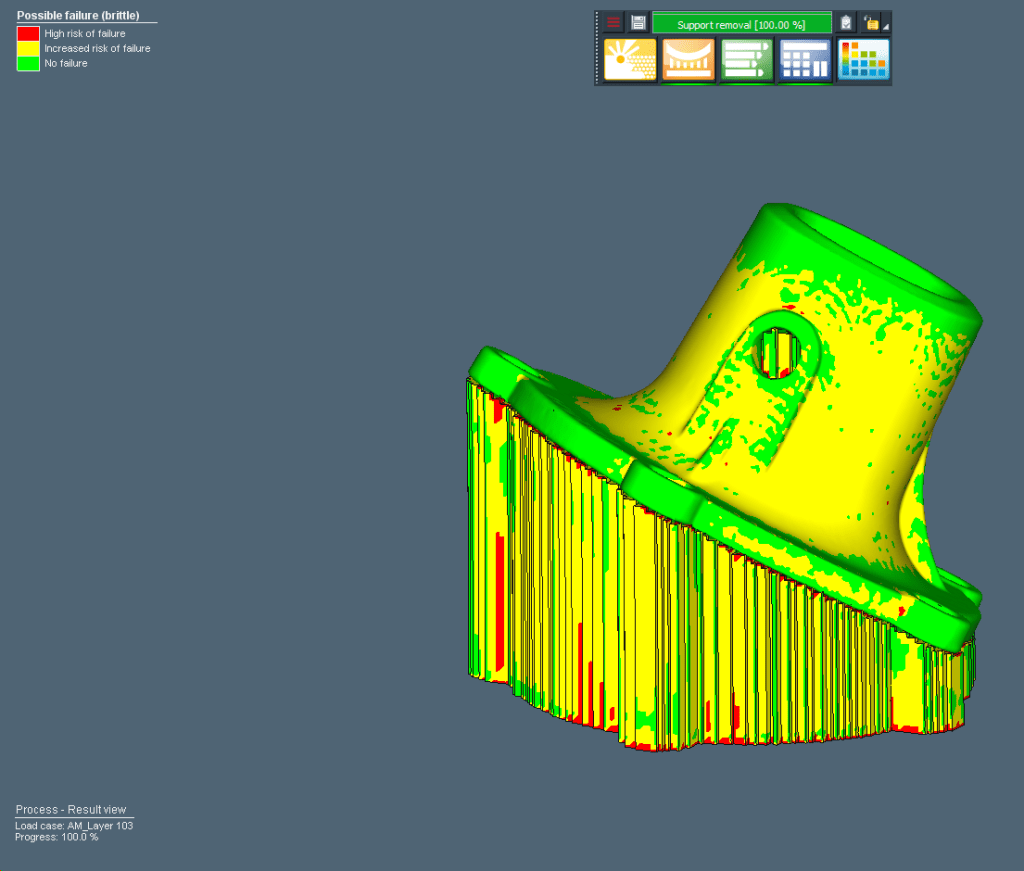The width and height of the screenshot is (1024, 871).
Task: Toggle the yellow padlock icon
Action: pyautogui.click(x=871, y=23)
